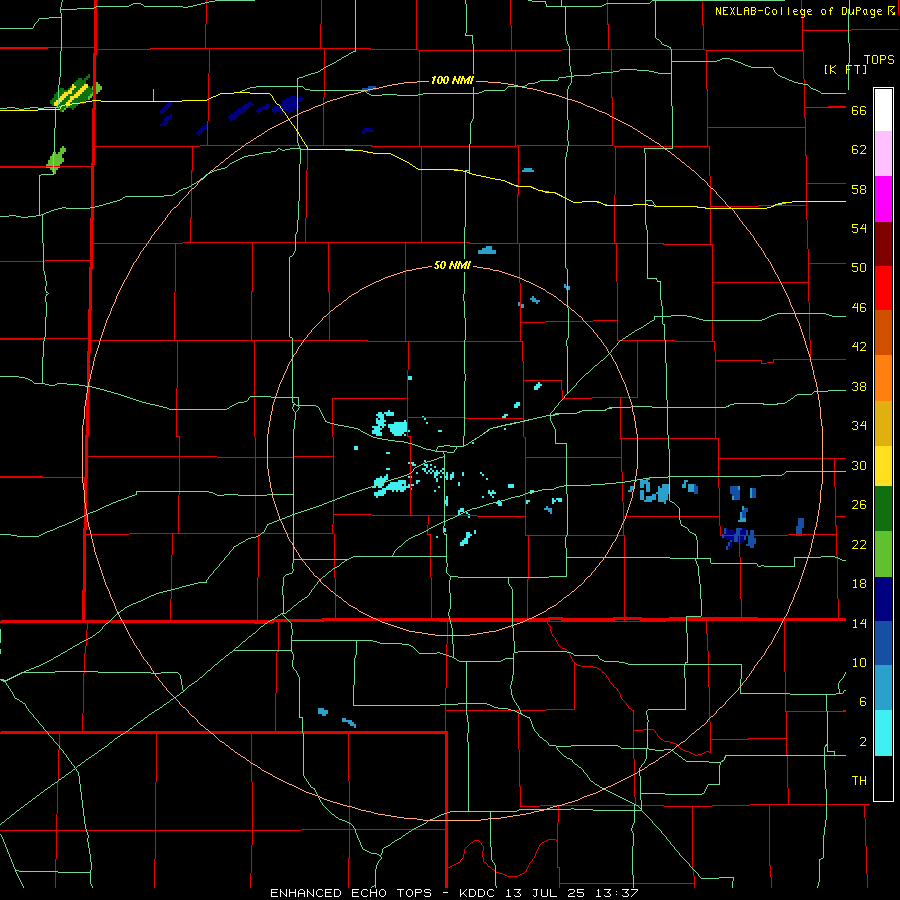Image resolution: width=900 pixels, height=900 pixels.
Task: Click the black TH swatch at legend bottom
Action: pos(883,778)
